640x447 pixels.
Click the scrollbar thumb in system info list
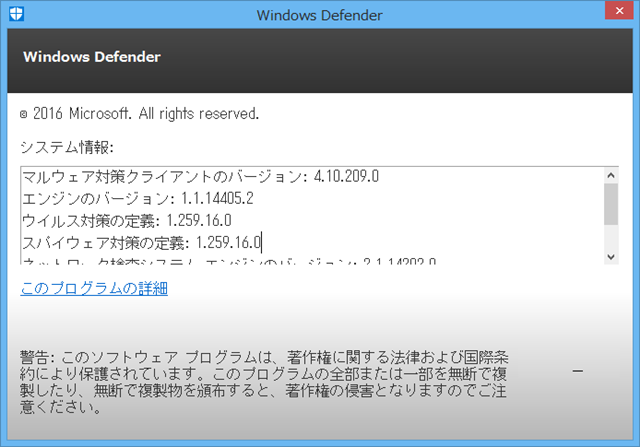pyautogui.click(x=611, y=204)
